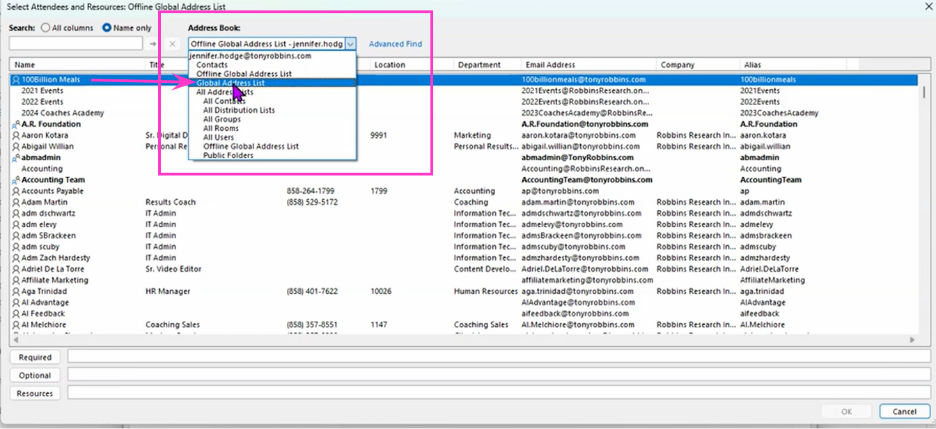Screen dimensions: 936x429
Task: Click the Resources input field
Action: point(498,393)
